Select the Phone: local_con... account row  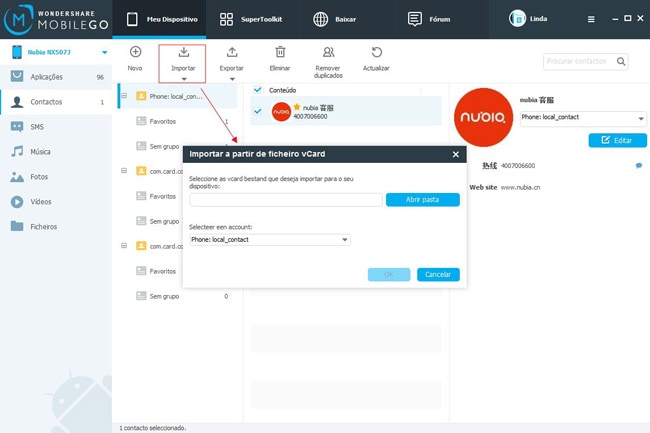178,96
